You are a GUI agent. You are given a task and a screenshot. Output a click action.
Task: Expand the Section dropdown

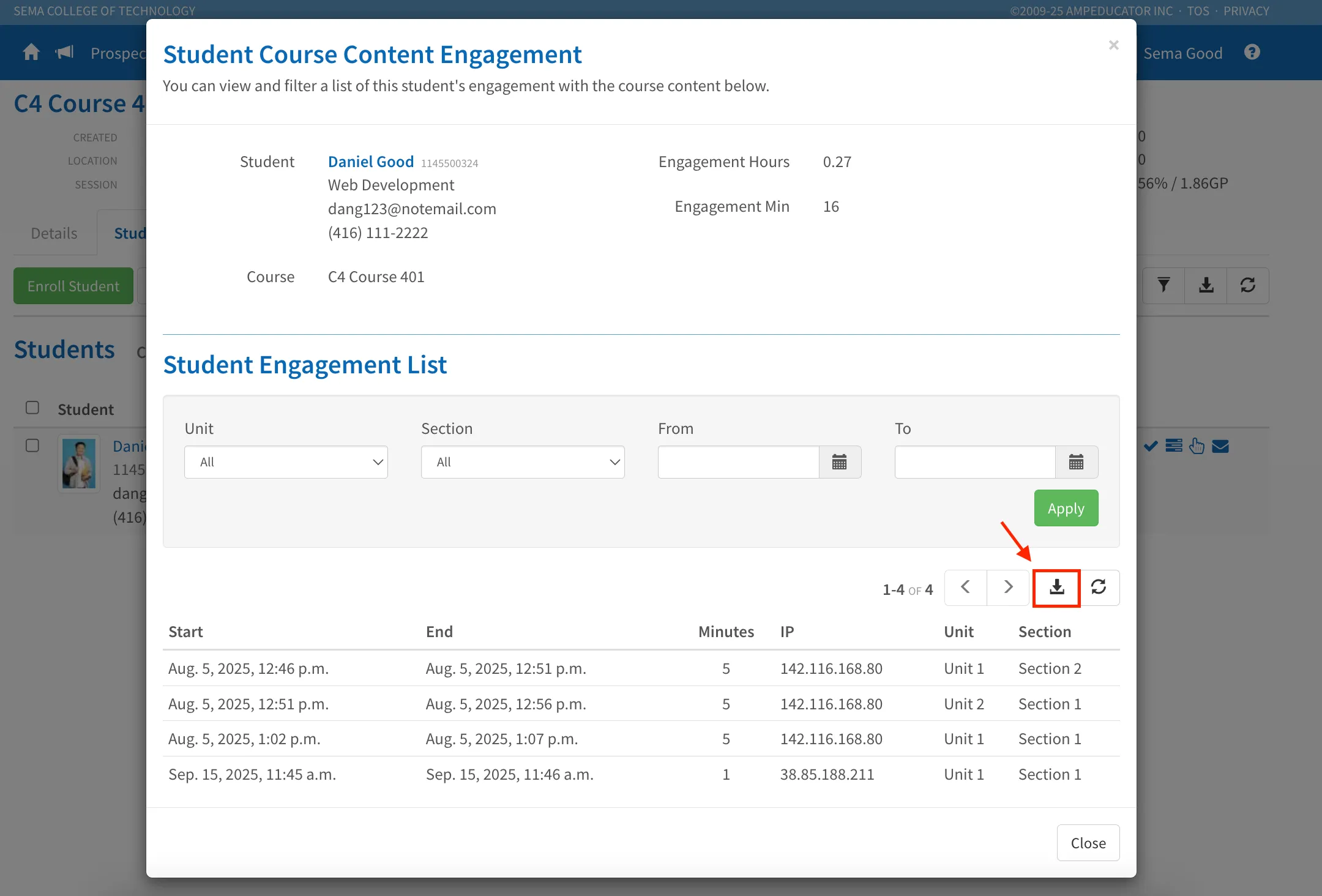523,462
